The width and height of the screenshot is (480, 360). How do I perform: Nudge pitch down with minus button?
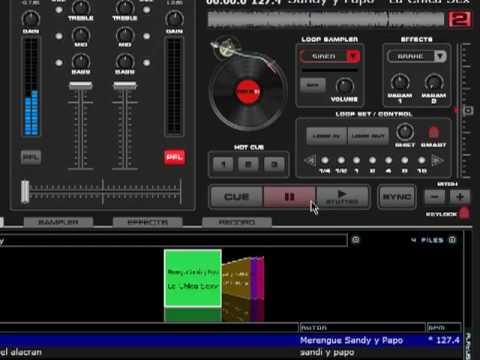click(x=435, y=197)
